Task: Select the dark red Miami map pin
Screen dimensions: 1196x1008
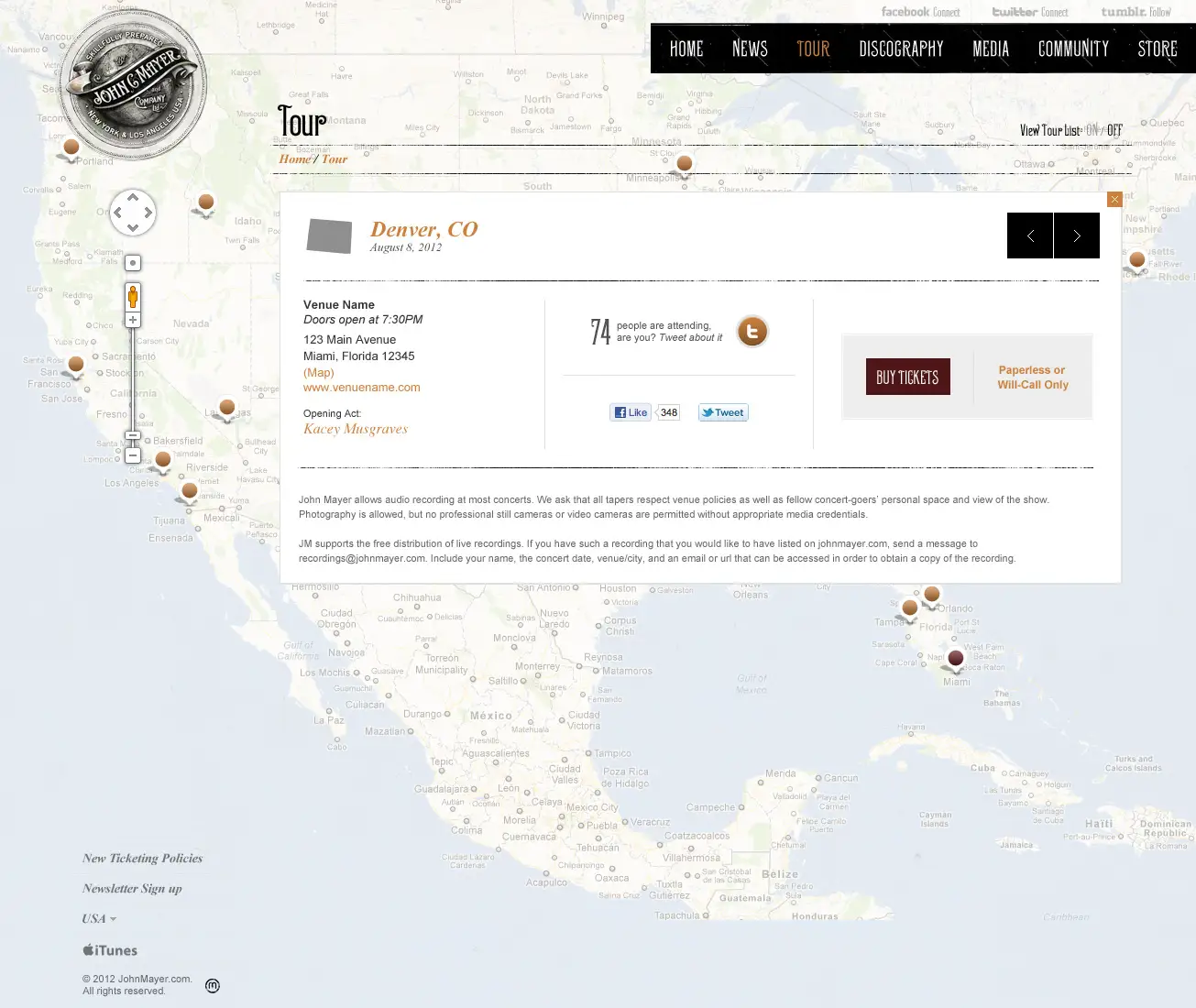Action: pos(956,660)
